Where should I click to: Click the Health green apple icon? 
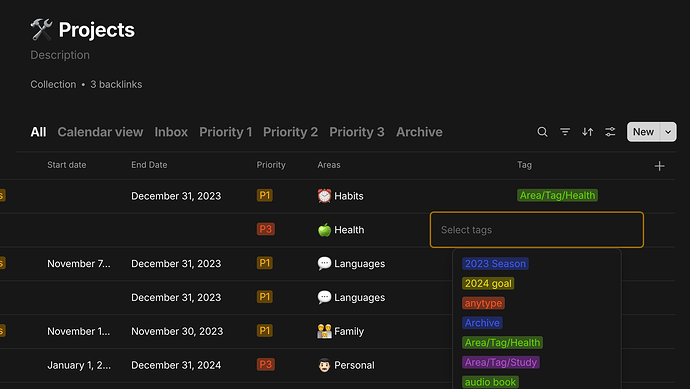pyautogui.click(x=324, y=229)
